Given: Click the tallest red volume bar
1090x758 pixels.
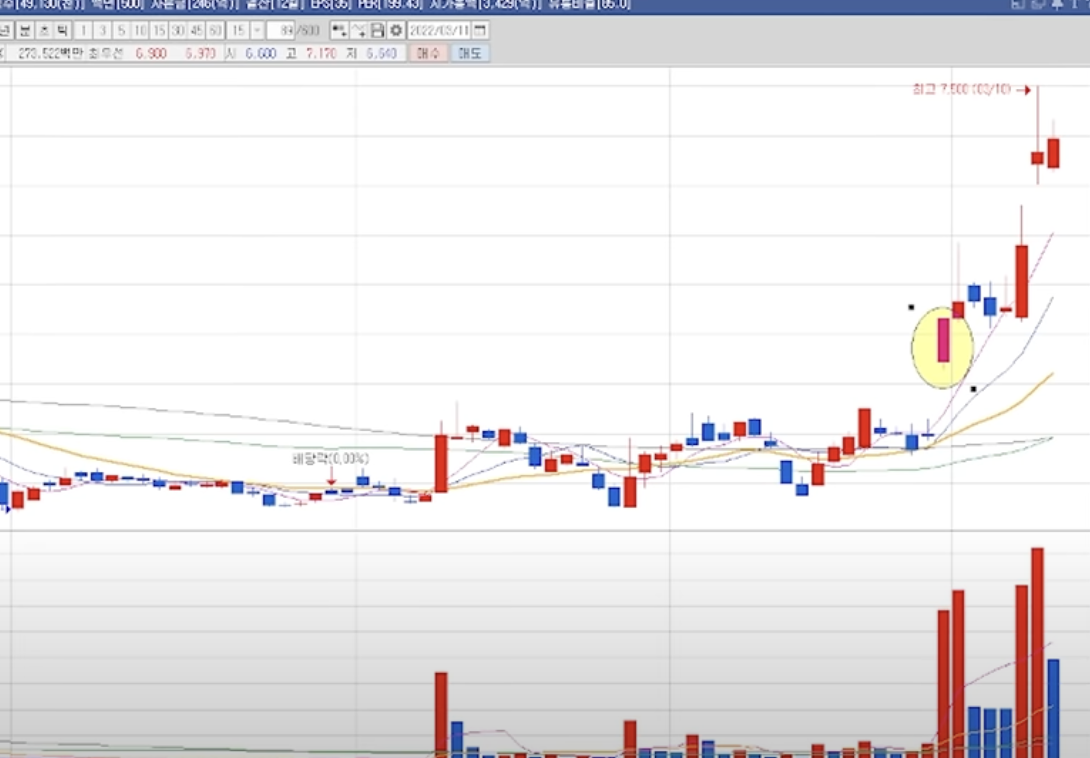Looking at the screenshot, I should (x=1037, y=652).
